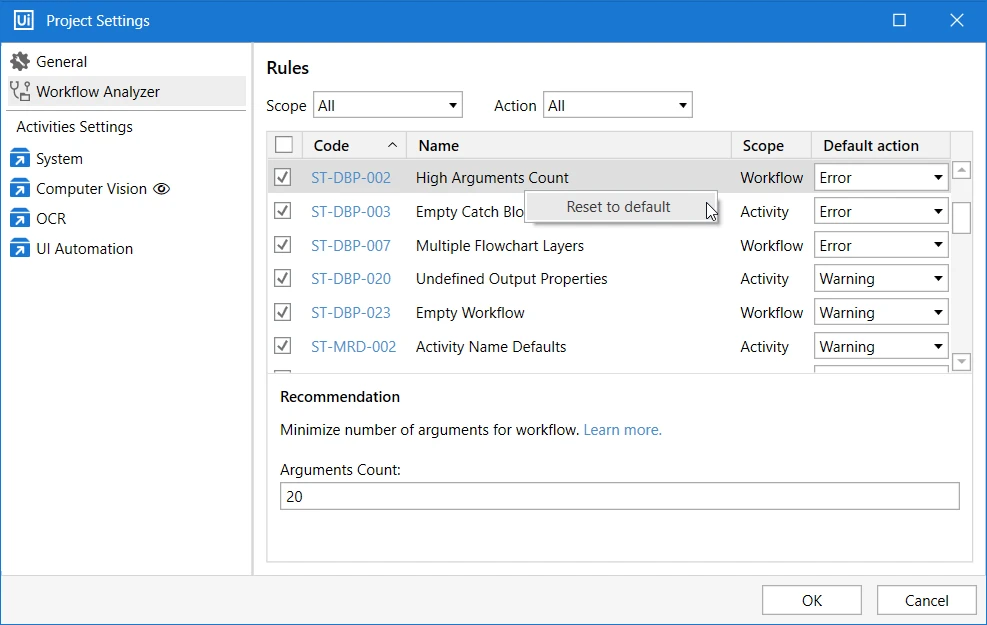This screenshot has width=987, height=625.
Task: Click the Name column header
Action: tap(569, 145)
